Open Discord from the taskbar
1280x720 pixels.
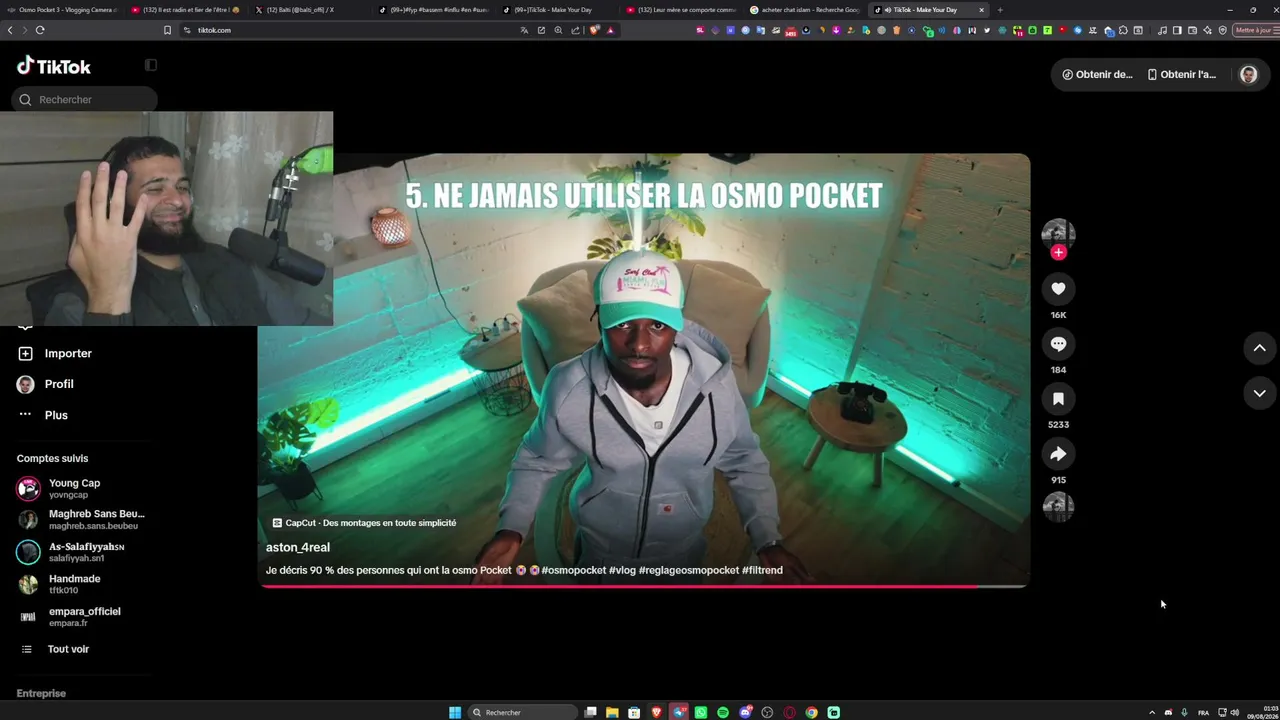[745, 712]
